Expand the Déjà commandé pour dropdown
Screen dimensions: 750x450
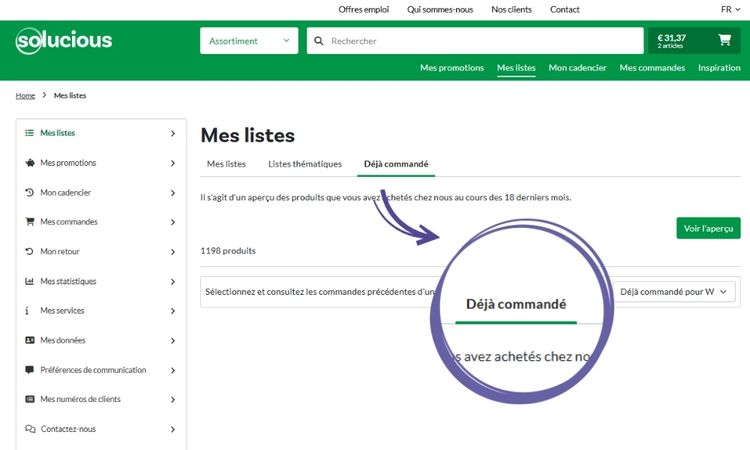coord(676,292)
